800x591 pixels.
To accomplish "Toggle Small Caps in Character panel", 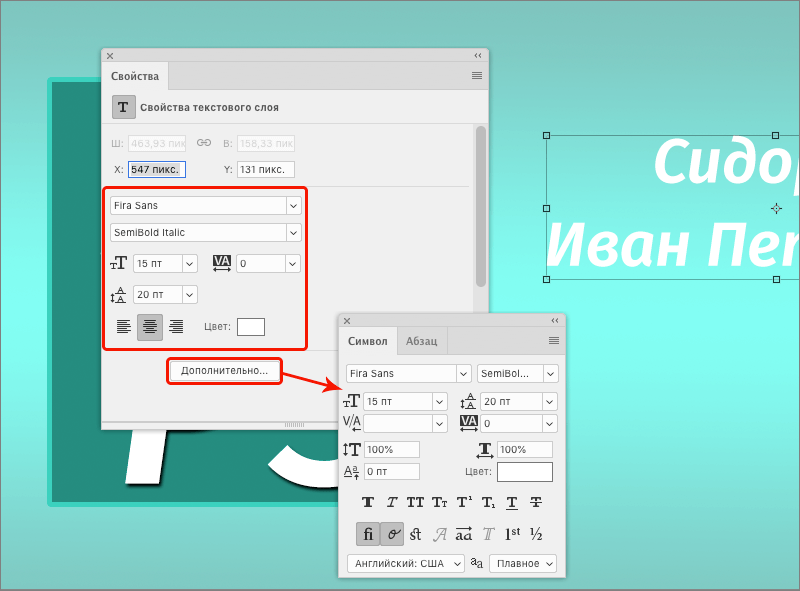I will 439,503.
